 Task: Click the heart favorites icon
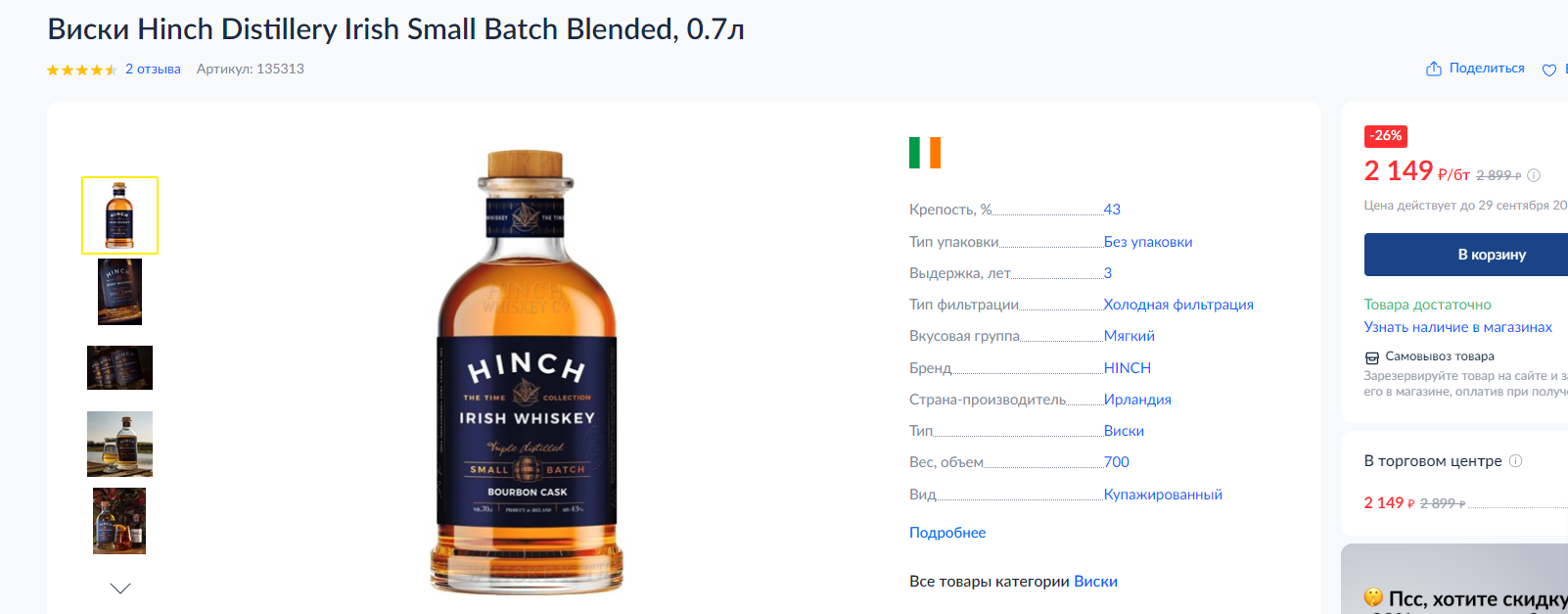(x=1549, y=70)
